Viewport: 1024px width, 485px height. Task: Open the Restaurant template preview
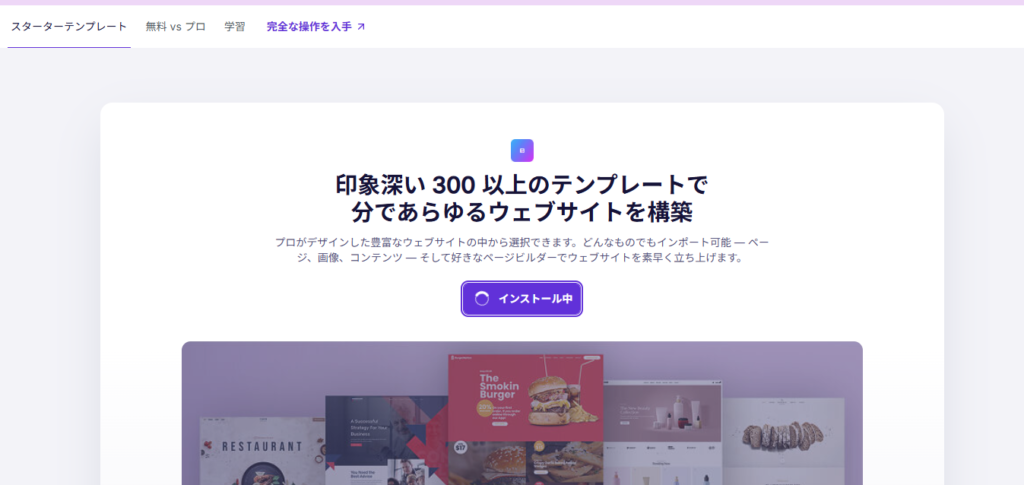(263, 451)
